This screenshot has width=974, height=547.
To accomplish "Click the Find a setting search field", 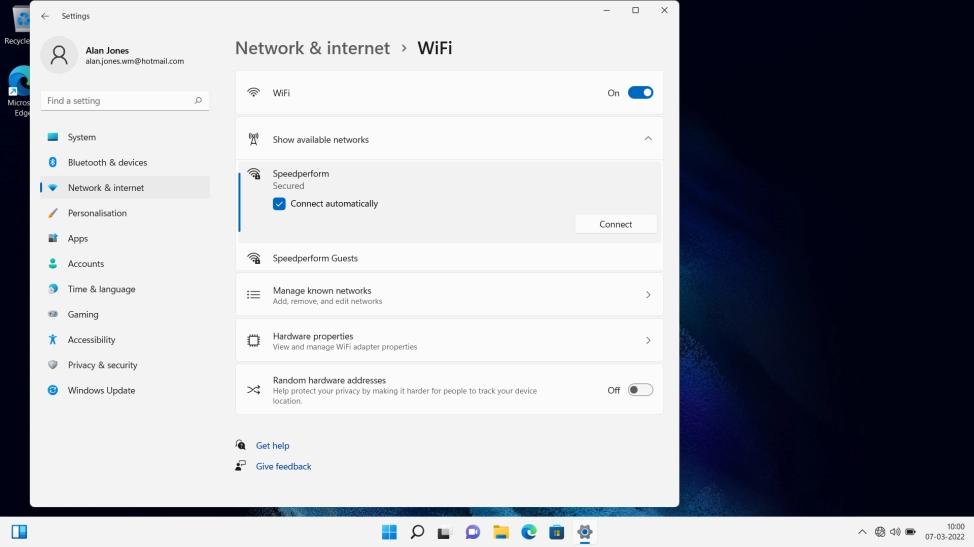I will [x=115, y=101].
